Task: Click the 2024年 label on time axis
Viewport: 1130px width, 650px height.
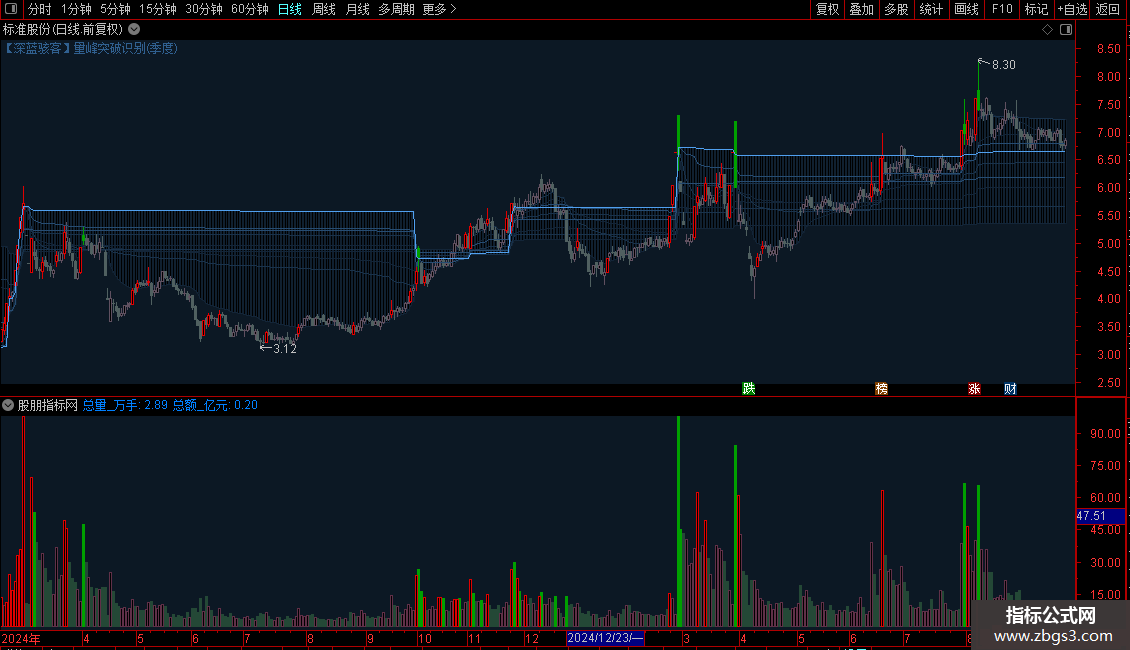Action: (x=22, y=638)
